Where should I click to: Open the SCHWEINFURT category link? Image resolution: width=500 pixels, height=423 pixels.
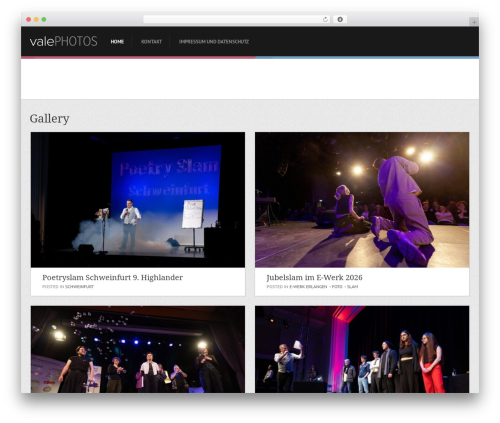coord(79,287)
